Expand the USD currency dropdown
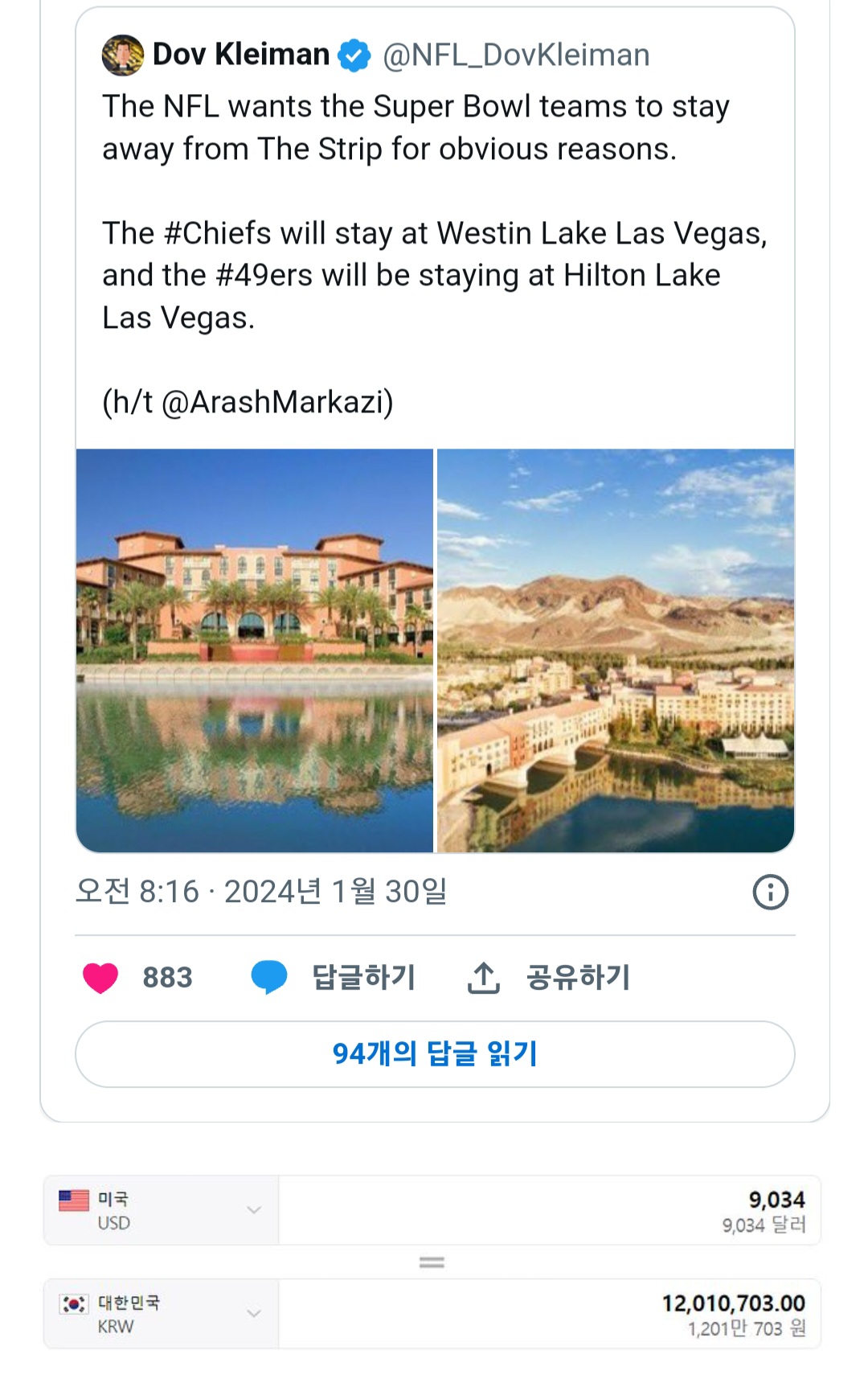This screenshot has height=1379, width=868. point(254,1210)
